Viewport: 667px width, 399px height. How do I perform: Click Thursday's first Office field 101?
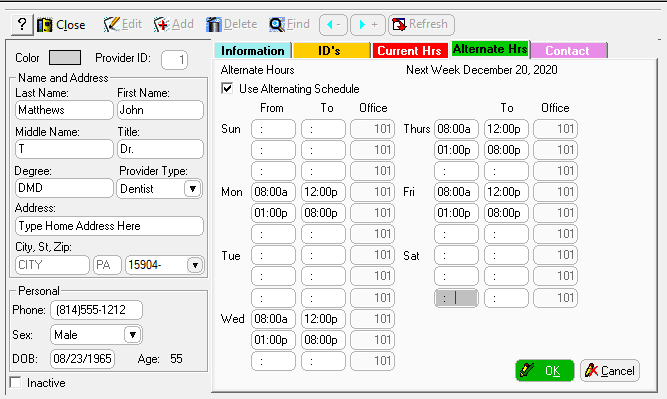point(556,129)
